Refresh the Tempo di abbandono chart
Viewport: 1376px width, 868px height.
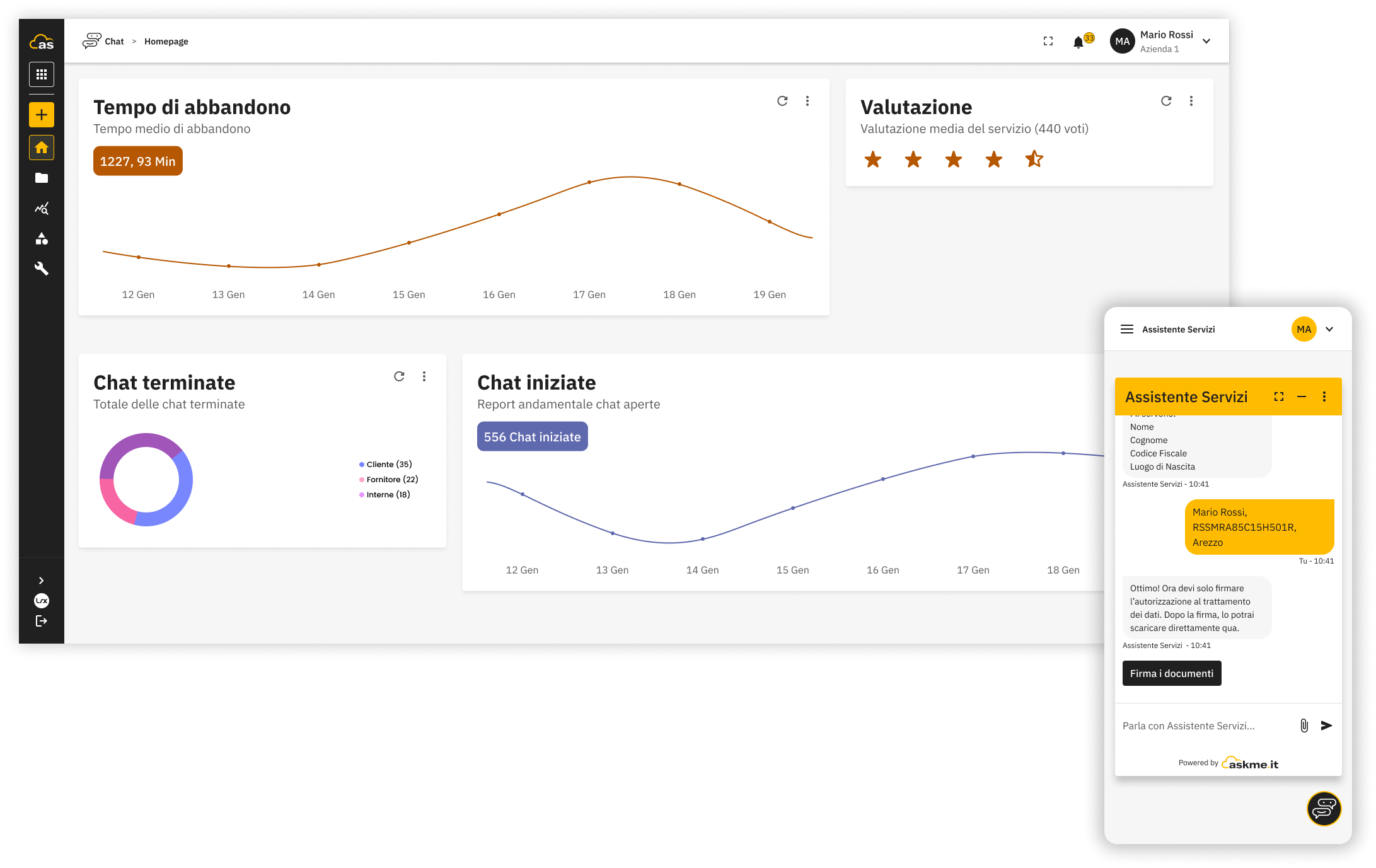(x=782, y=101)
